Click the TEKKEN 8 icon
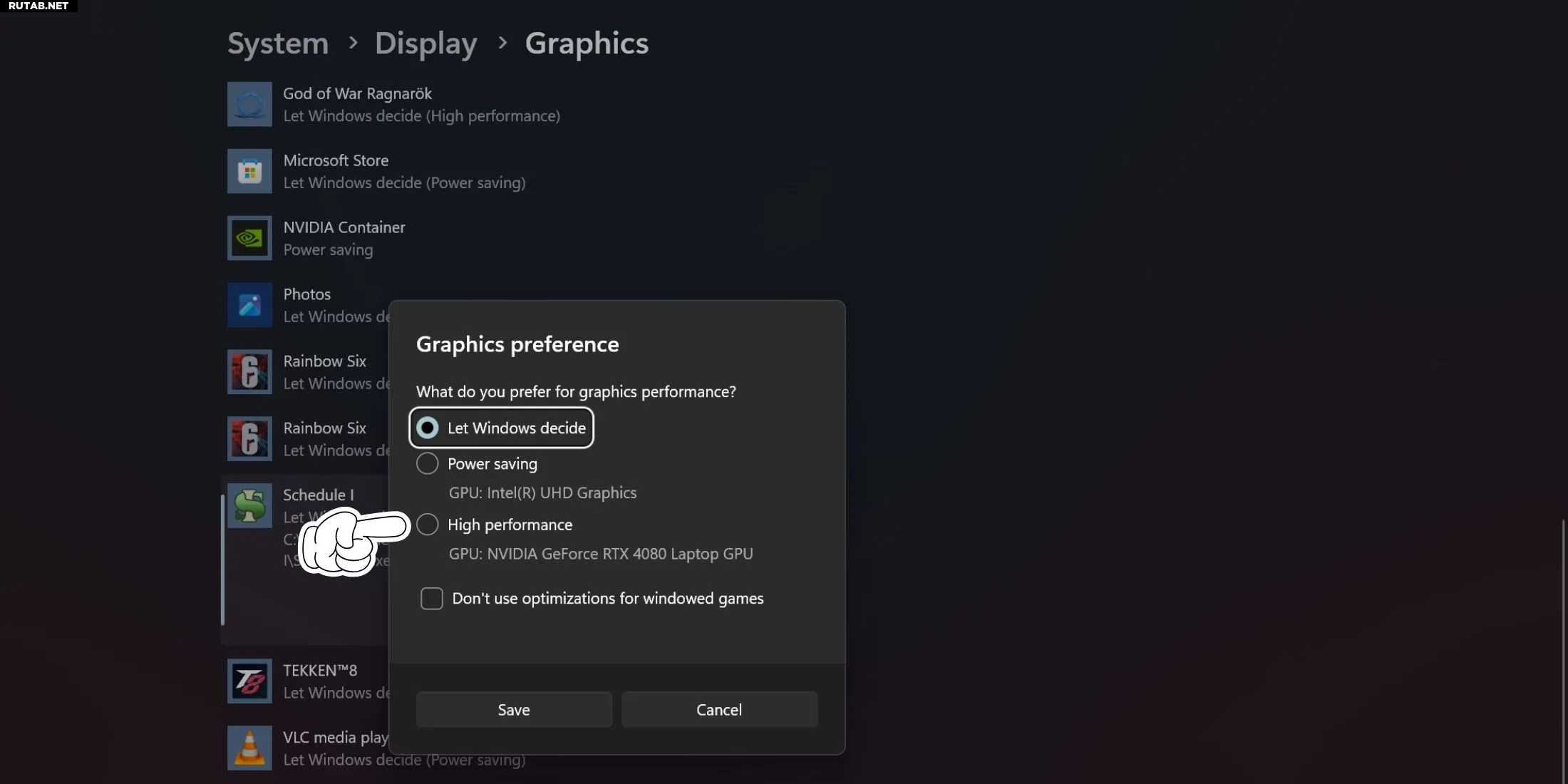The image size is (1568, 784). (x=249, y=681)
